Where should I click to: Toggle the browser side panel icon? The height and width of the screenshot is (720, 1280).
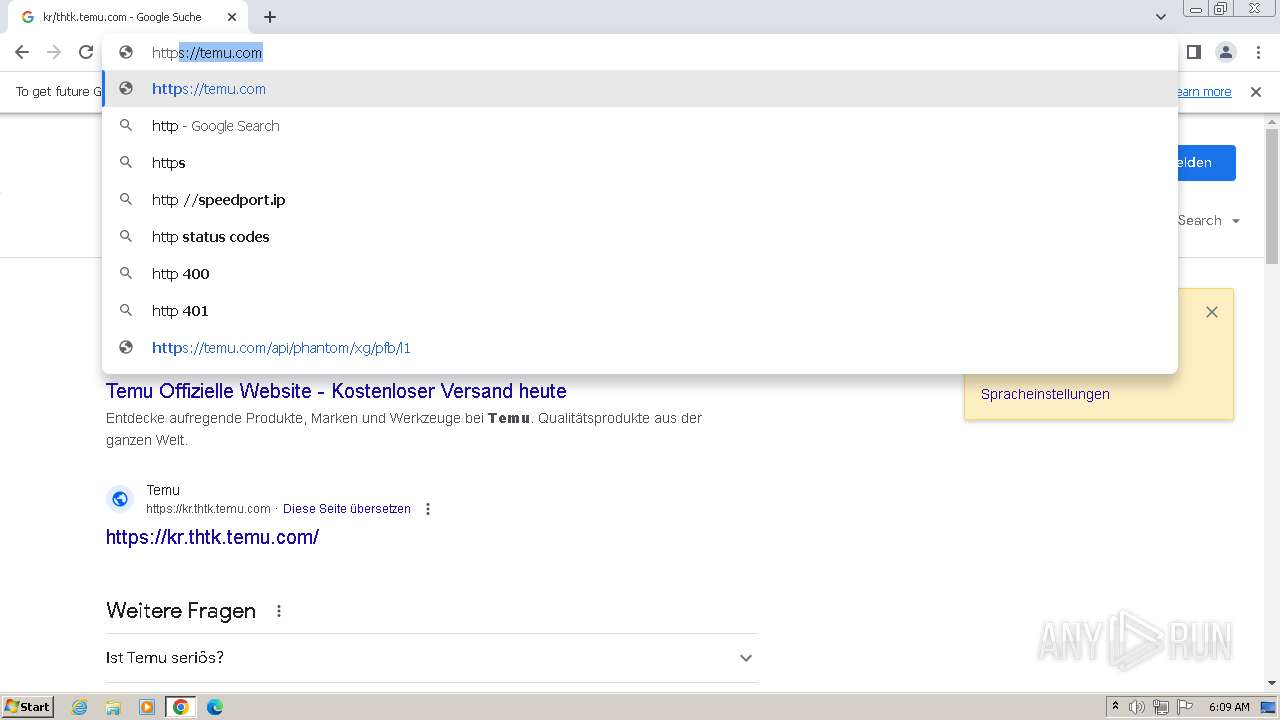[x=1193, y=52]
